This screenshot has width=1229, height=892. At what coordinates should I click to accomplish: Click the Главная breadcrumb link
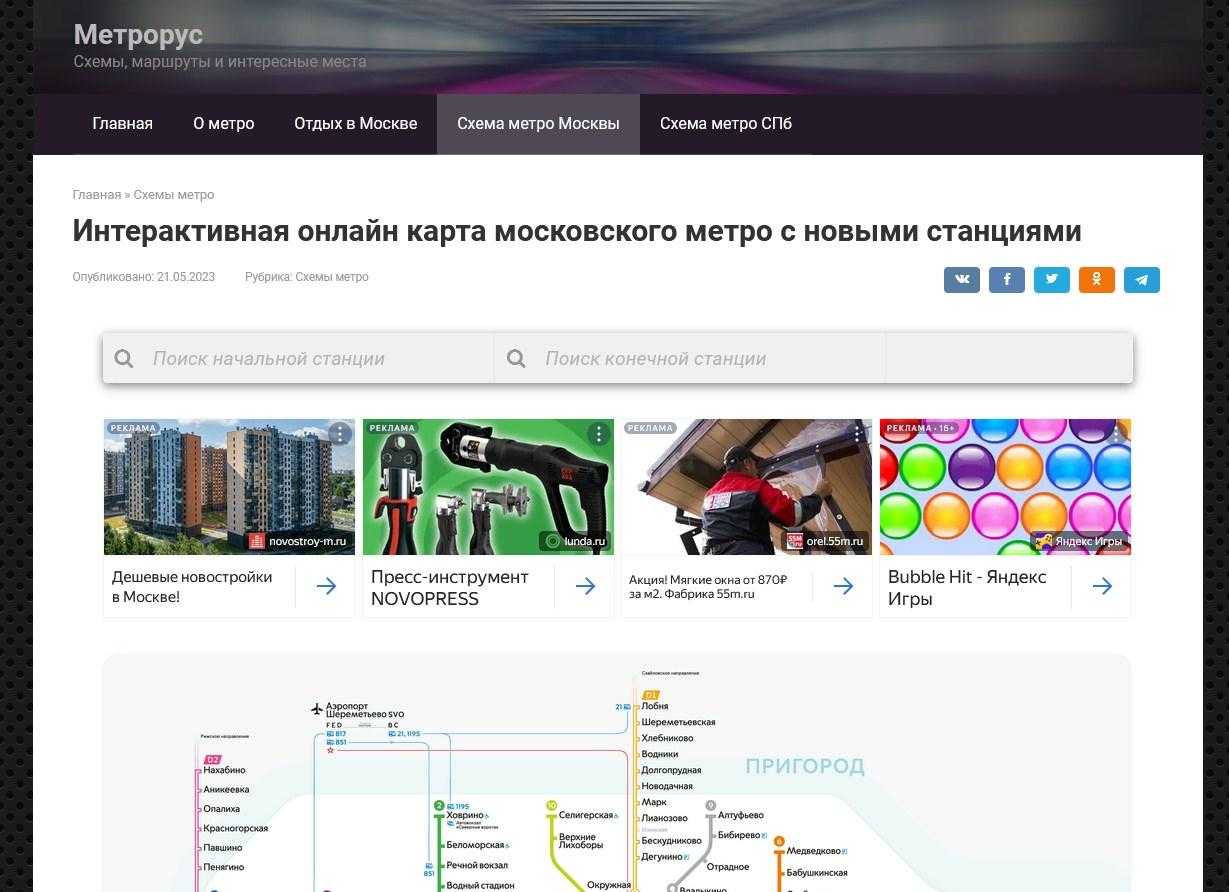[x=96, y=195]
